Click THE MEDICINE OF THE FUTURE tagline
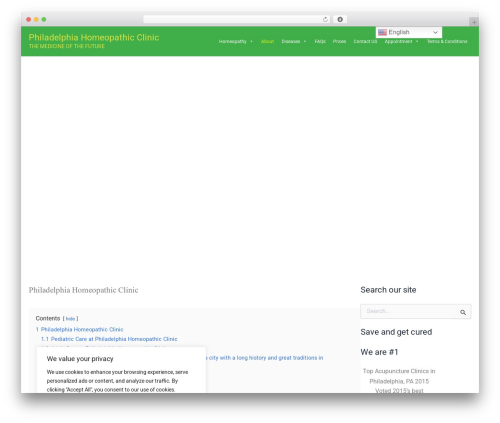Image resolution: width=500 pixels, height=423 pixels. pyautogui.click(x=67, y=46)
